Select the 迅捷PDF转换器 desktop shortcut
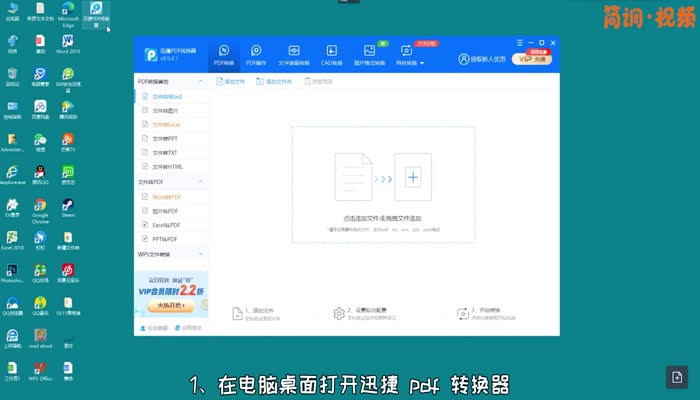The width and height of the screenshot is (700, 400). [96, 14]
